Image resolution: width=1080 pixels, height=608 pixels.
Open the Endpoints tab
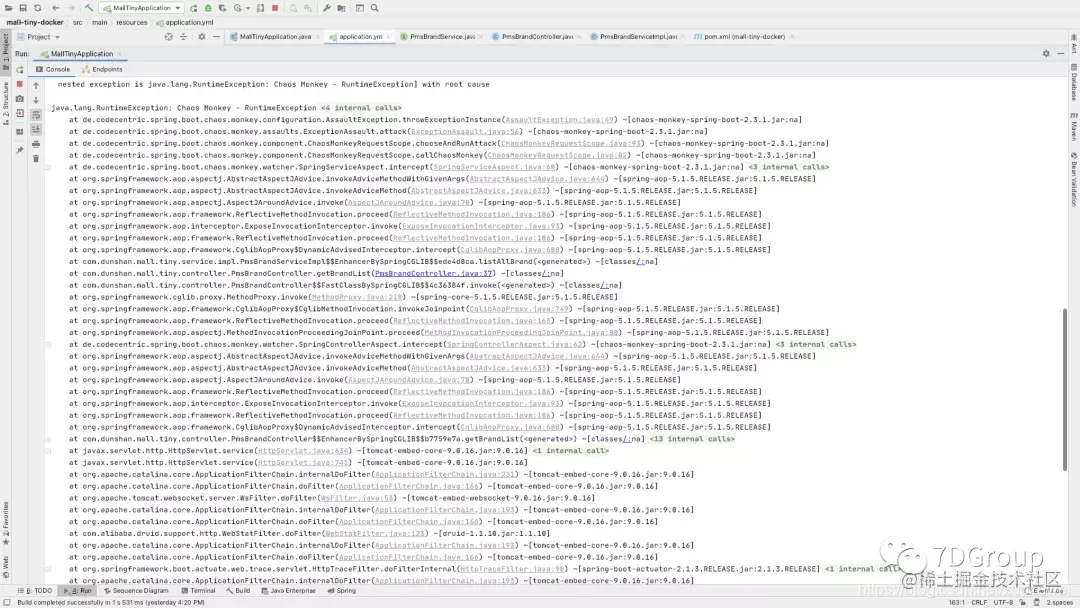pyautogui.click(x=102, y=70)
